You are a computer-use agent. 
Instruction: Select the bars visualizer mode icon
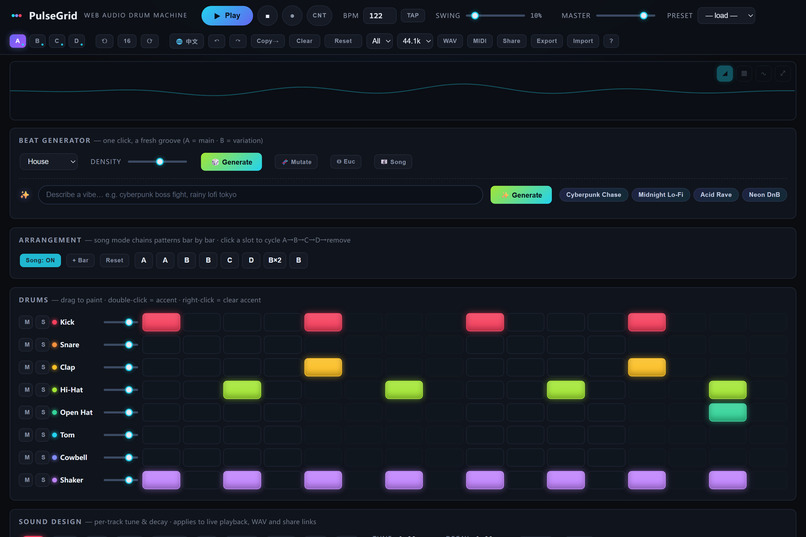tap(744, 73)
